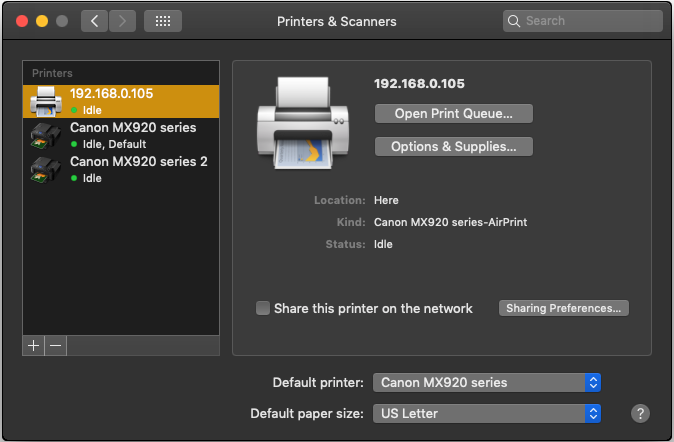Go forward with the right arrow
Viewport: 674px width, 442px height.
click(122, 21)
